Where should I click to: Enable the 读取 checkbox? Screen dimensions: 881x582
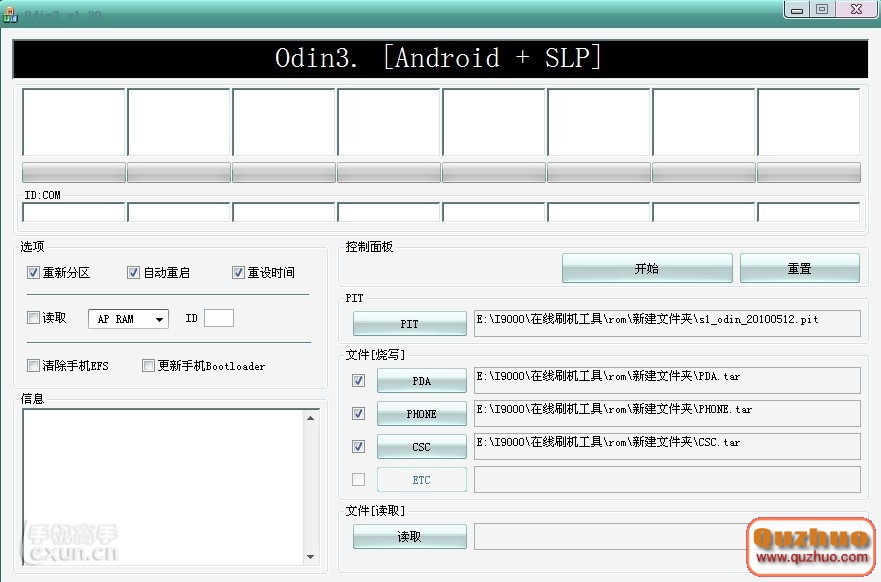[33, 318]
